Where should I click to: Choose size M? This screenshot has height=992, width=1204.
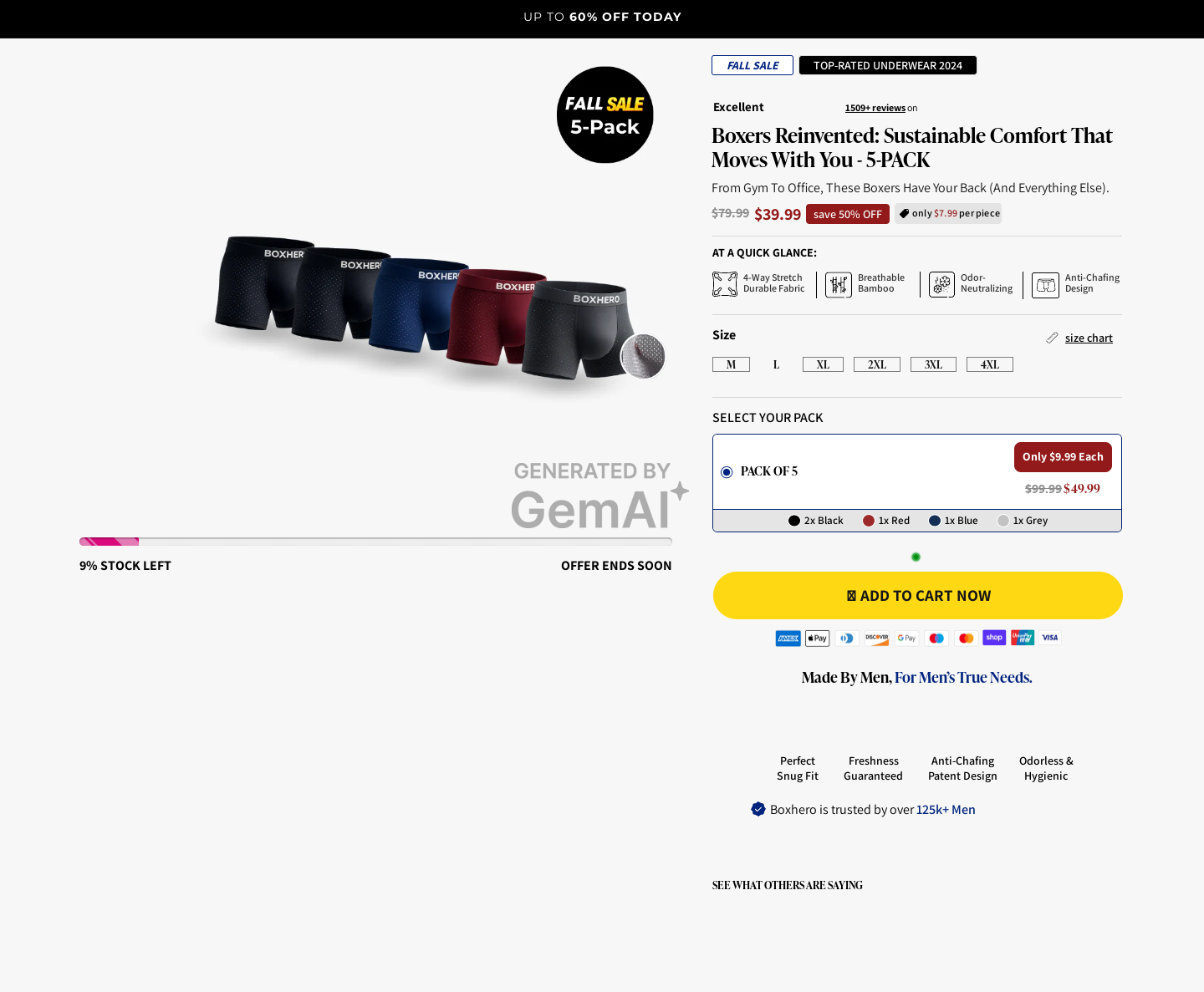tap(731, 364)
